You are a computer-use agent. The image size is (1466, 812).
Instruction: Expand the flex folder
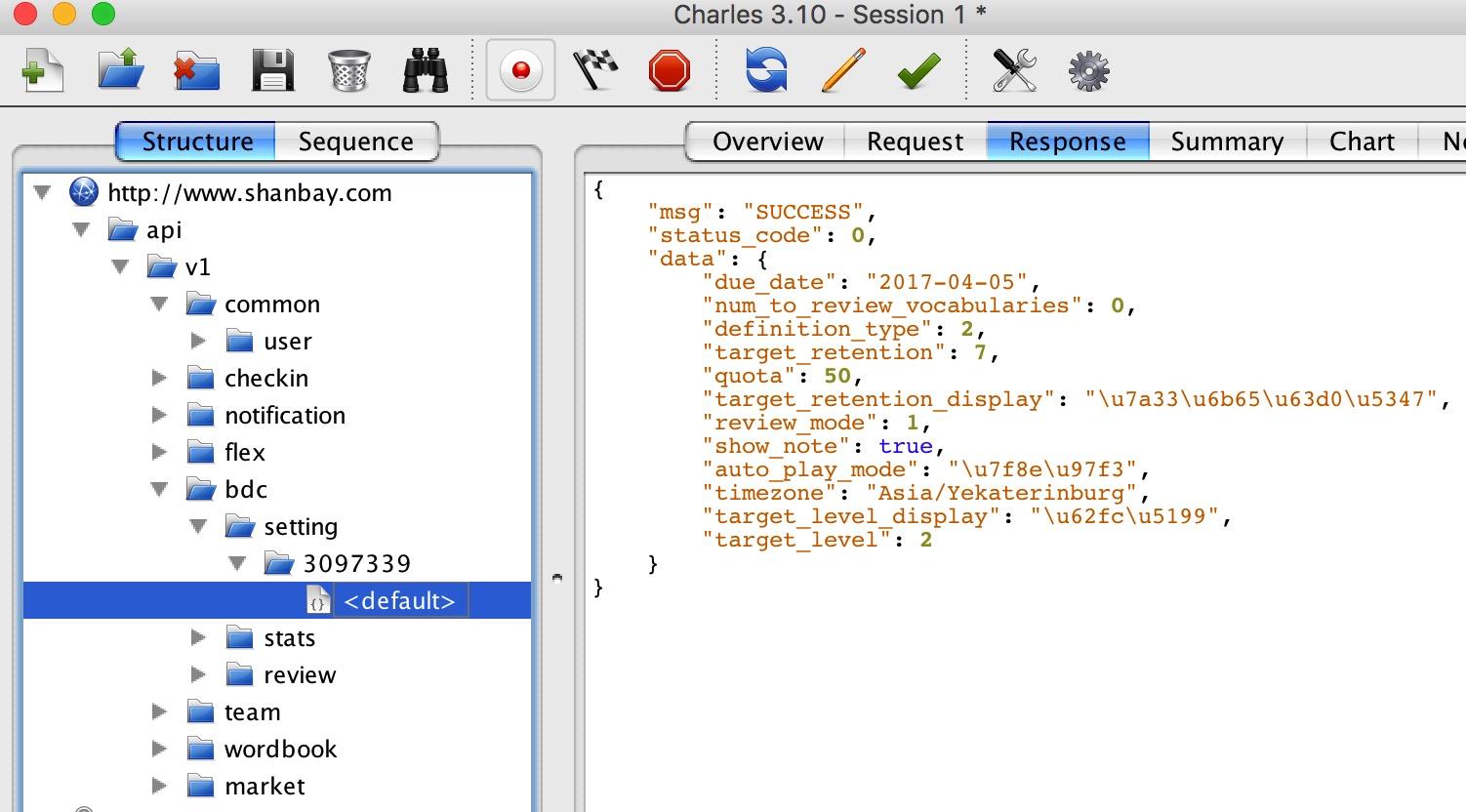(x=159, y=452)
